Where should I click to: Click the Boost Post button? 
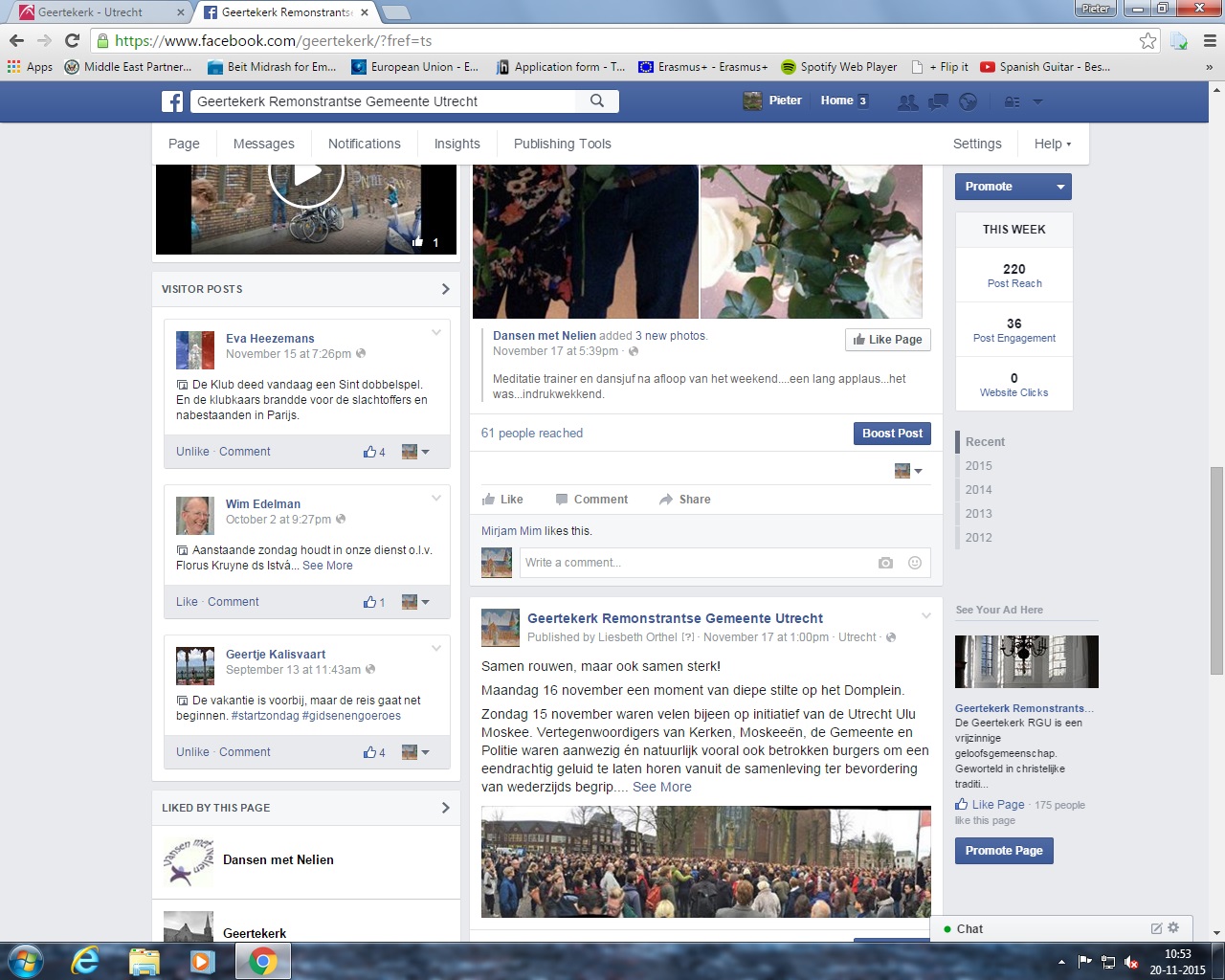click(892, 434)
